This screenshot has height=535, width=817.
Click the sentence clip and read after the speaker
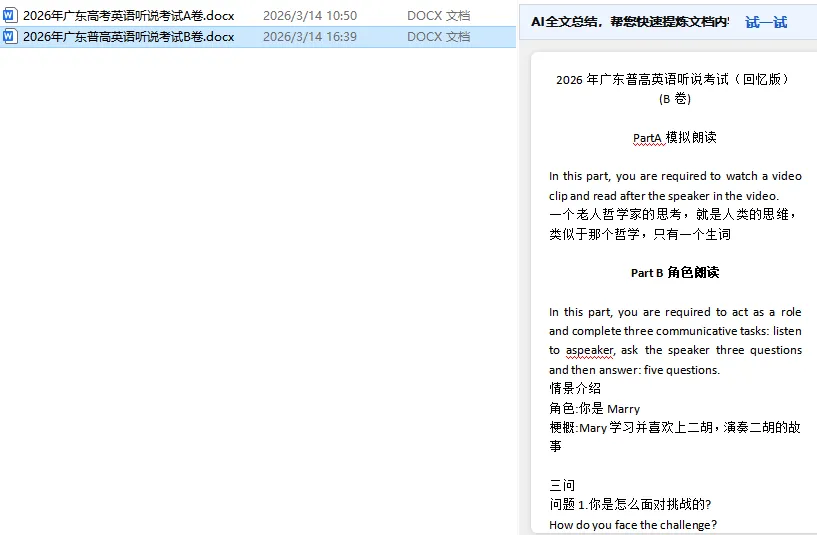point(664,196)
